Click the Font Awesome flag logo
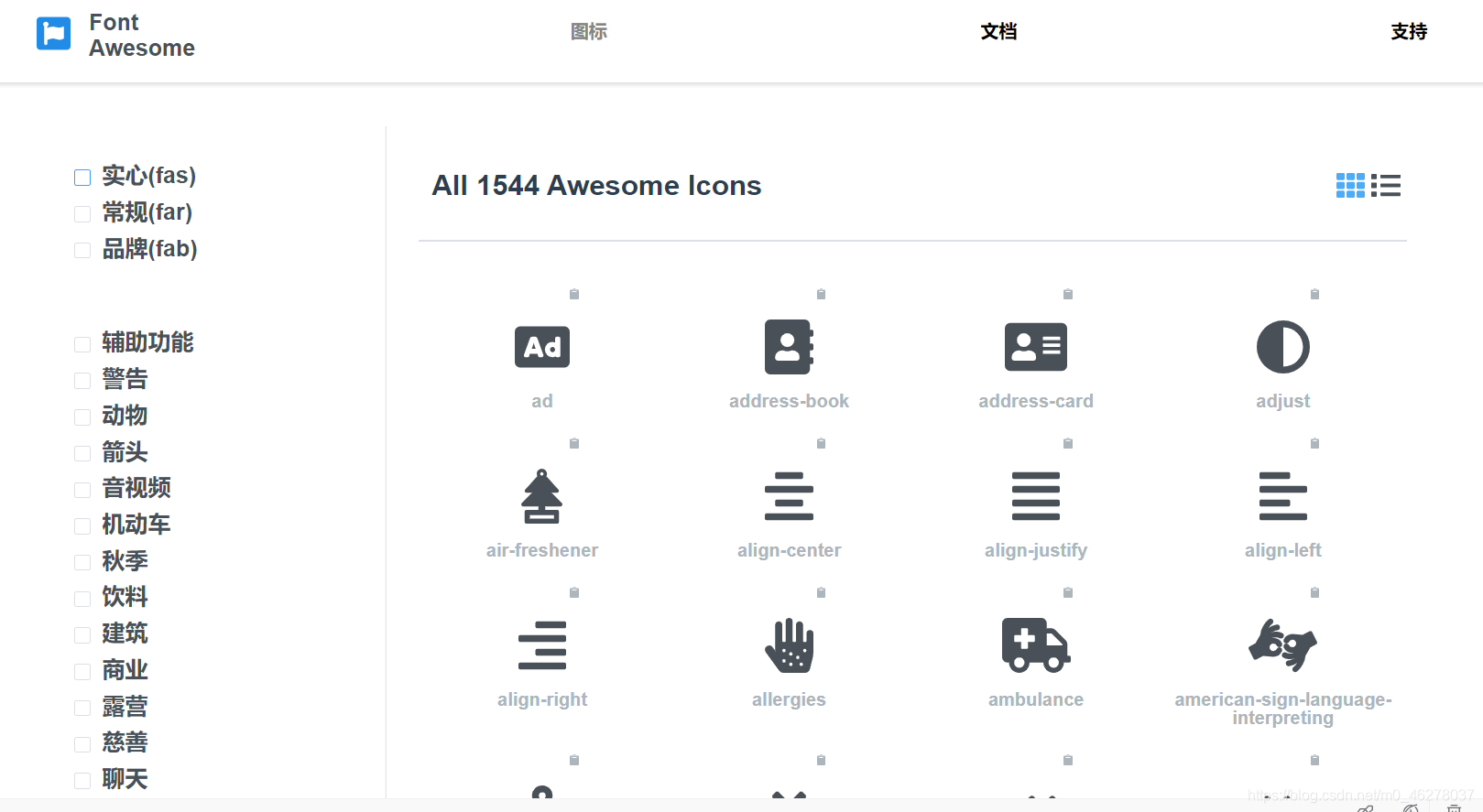The height and width of the screenshot is (812, 1483). point(53,34)
